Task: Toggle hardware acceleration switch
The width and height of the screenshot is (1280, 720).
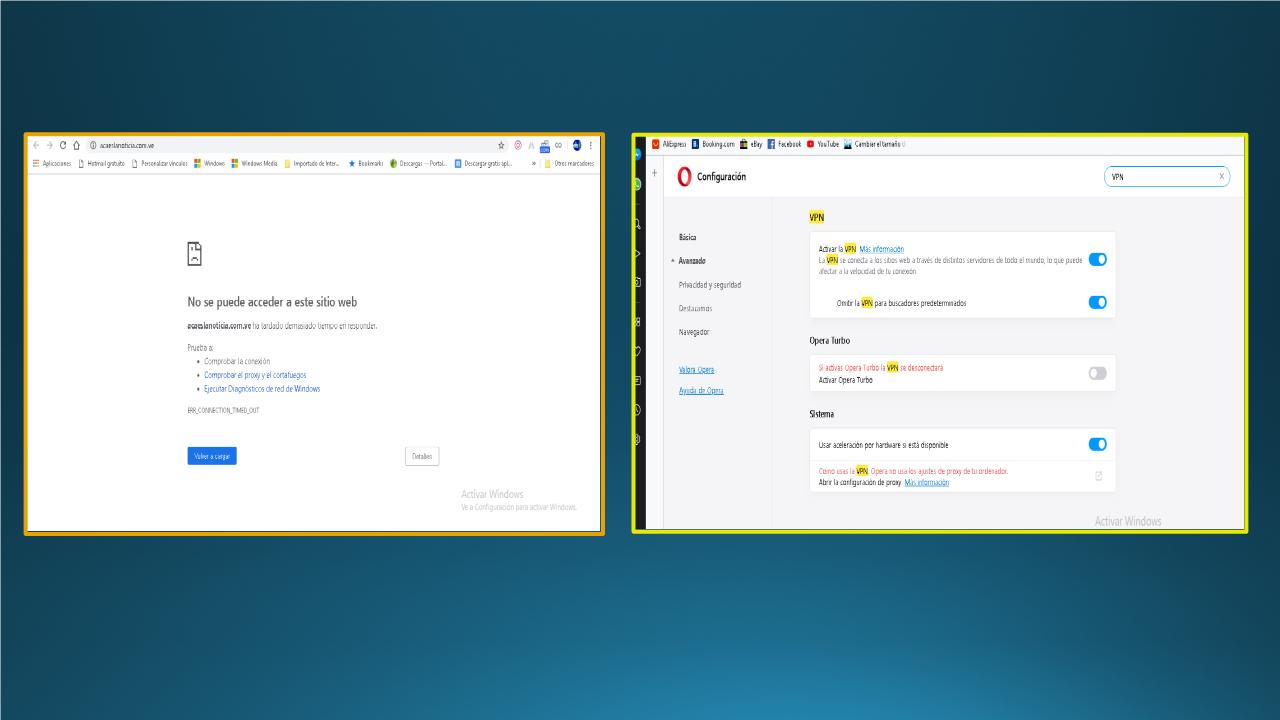Action: click(1097, 444)
